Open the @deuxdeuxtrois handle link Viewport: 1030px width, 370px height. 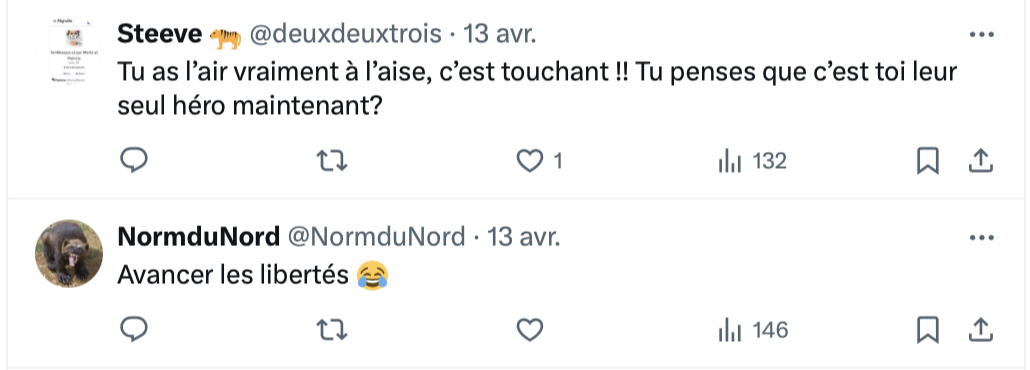(x=346, y=34)
